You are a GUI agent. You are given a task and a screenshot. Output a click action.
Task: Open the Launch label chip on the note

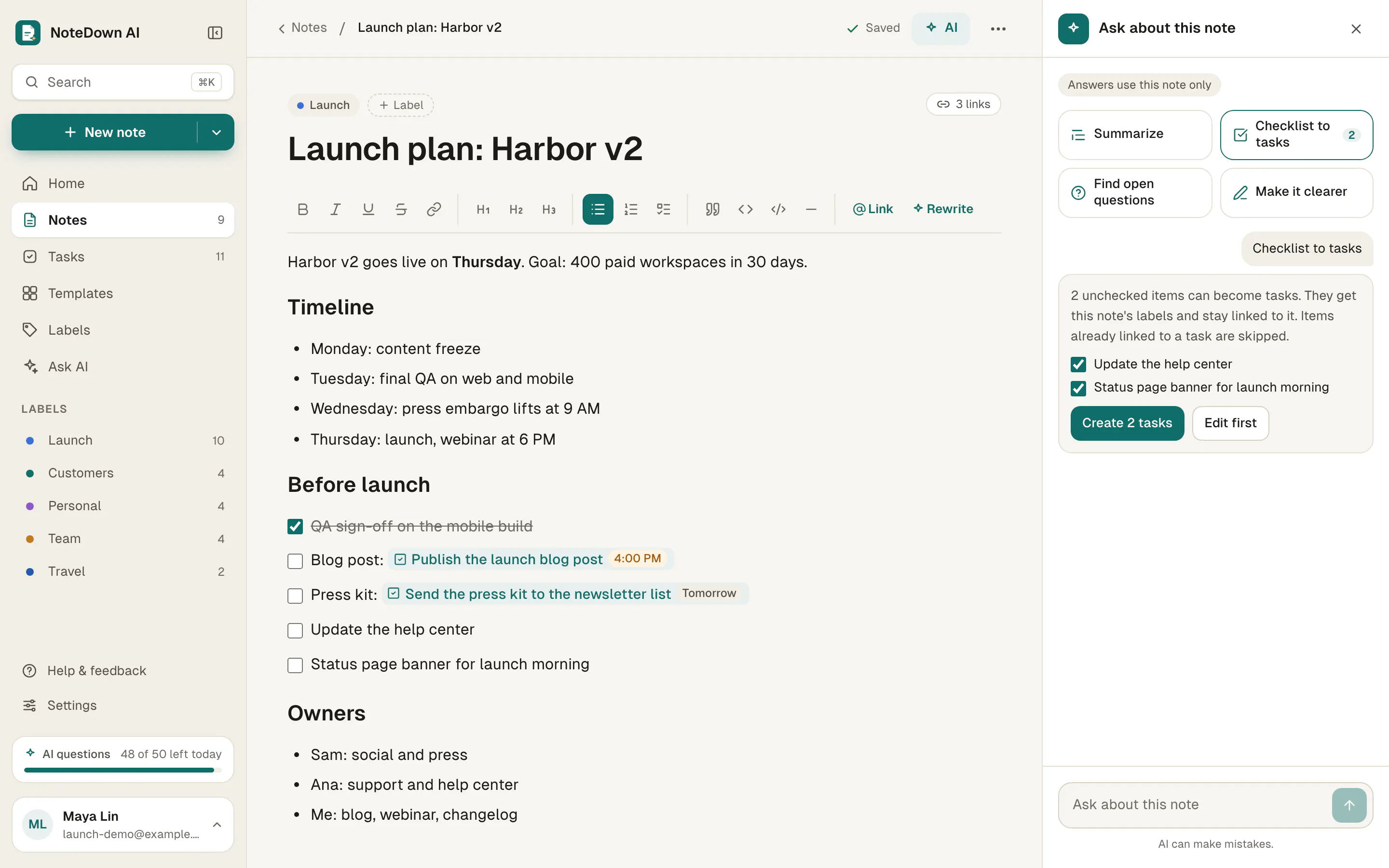[x=323, y=105]
